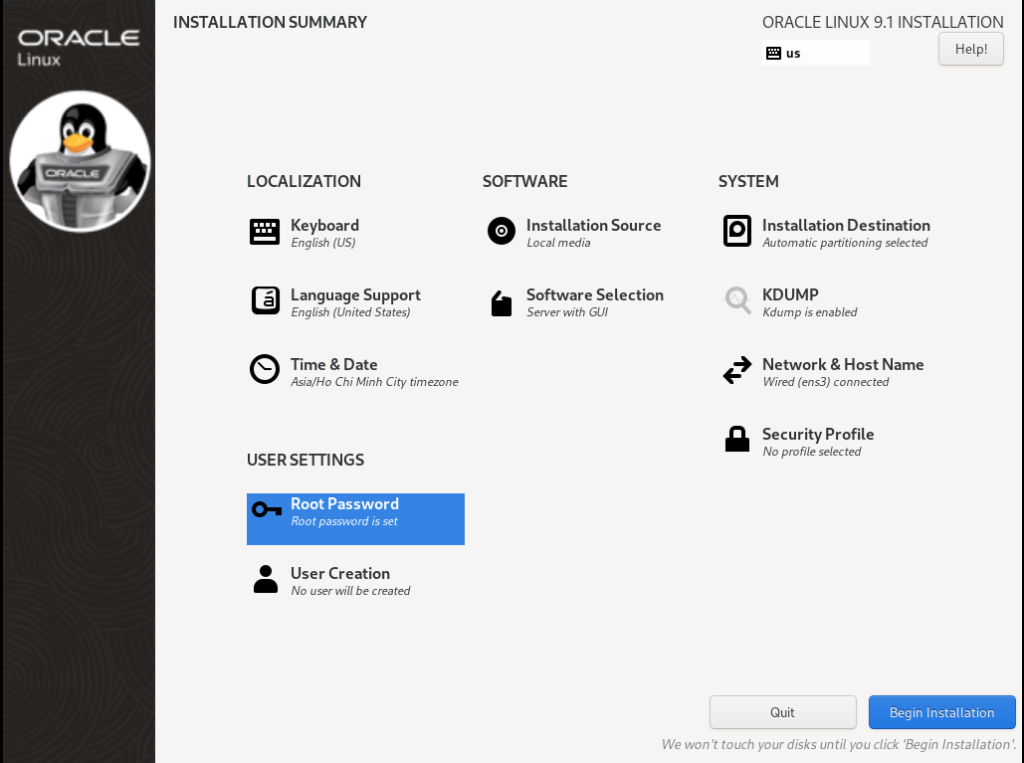Image resolution: width=1024 pixels, height=763 pixels.
Task: Open the 'Asia/Ho Chi Minh City timezone' setting
Action: 374,382
